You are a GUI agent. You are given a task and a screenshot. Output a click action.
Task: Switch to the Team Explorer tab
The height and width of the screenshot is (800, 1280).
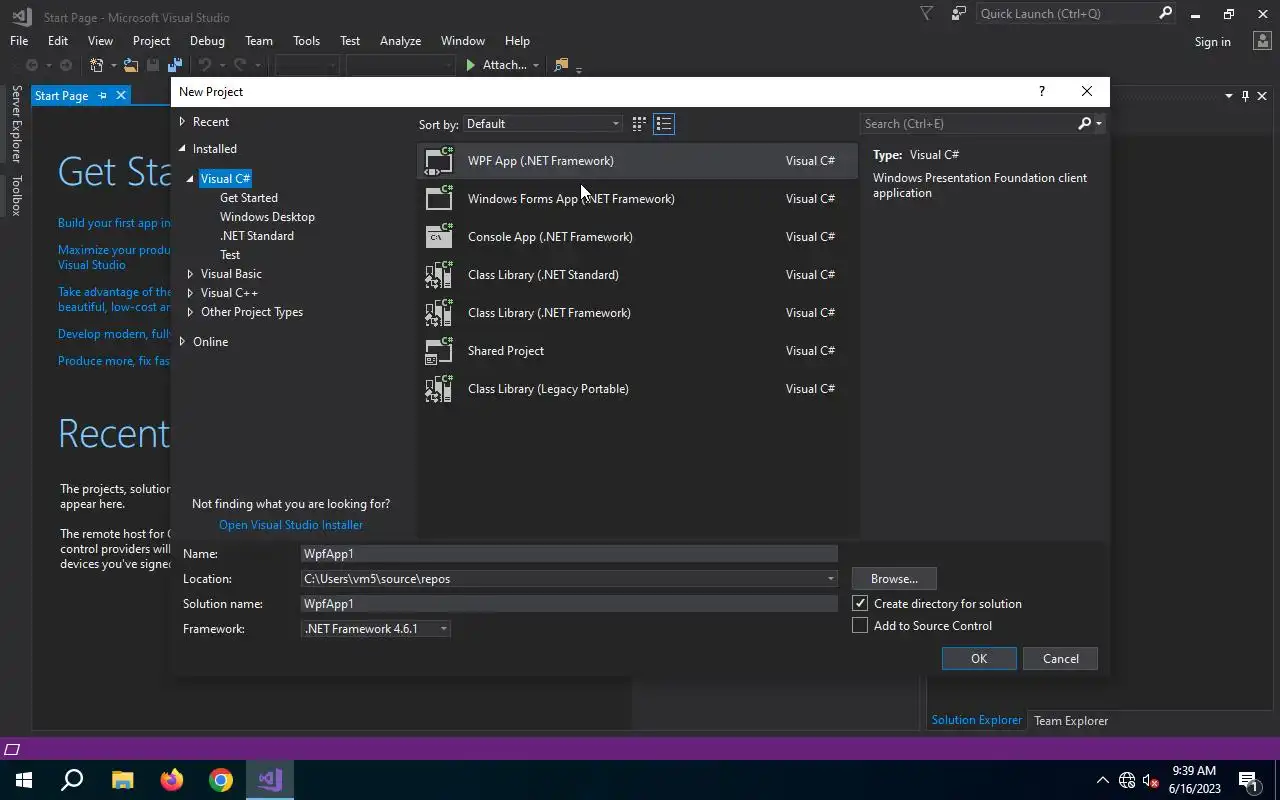coord(1071,721)
